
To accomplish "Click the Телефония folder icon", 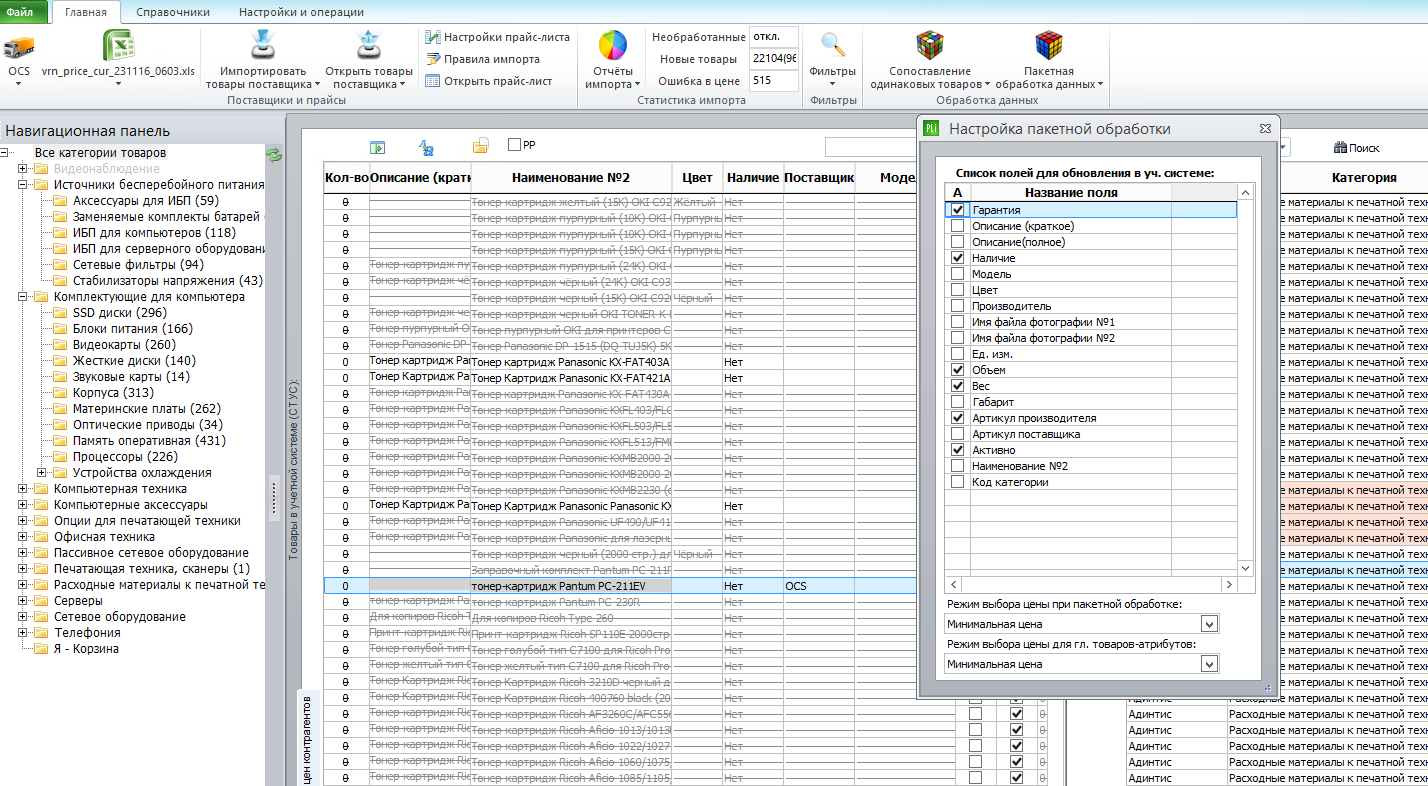I will 42,633.
